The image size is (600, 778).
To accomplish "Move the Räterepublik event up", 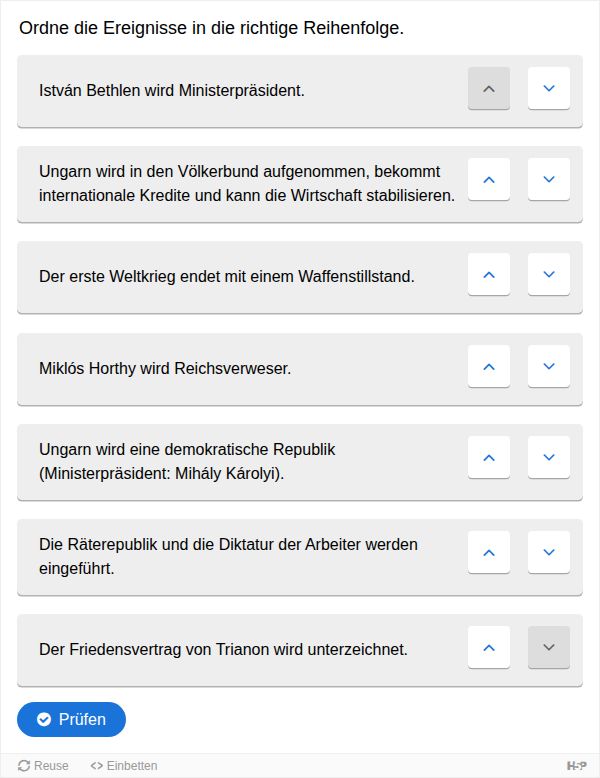I will pyautogui.click(x=489, y=552).
